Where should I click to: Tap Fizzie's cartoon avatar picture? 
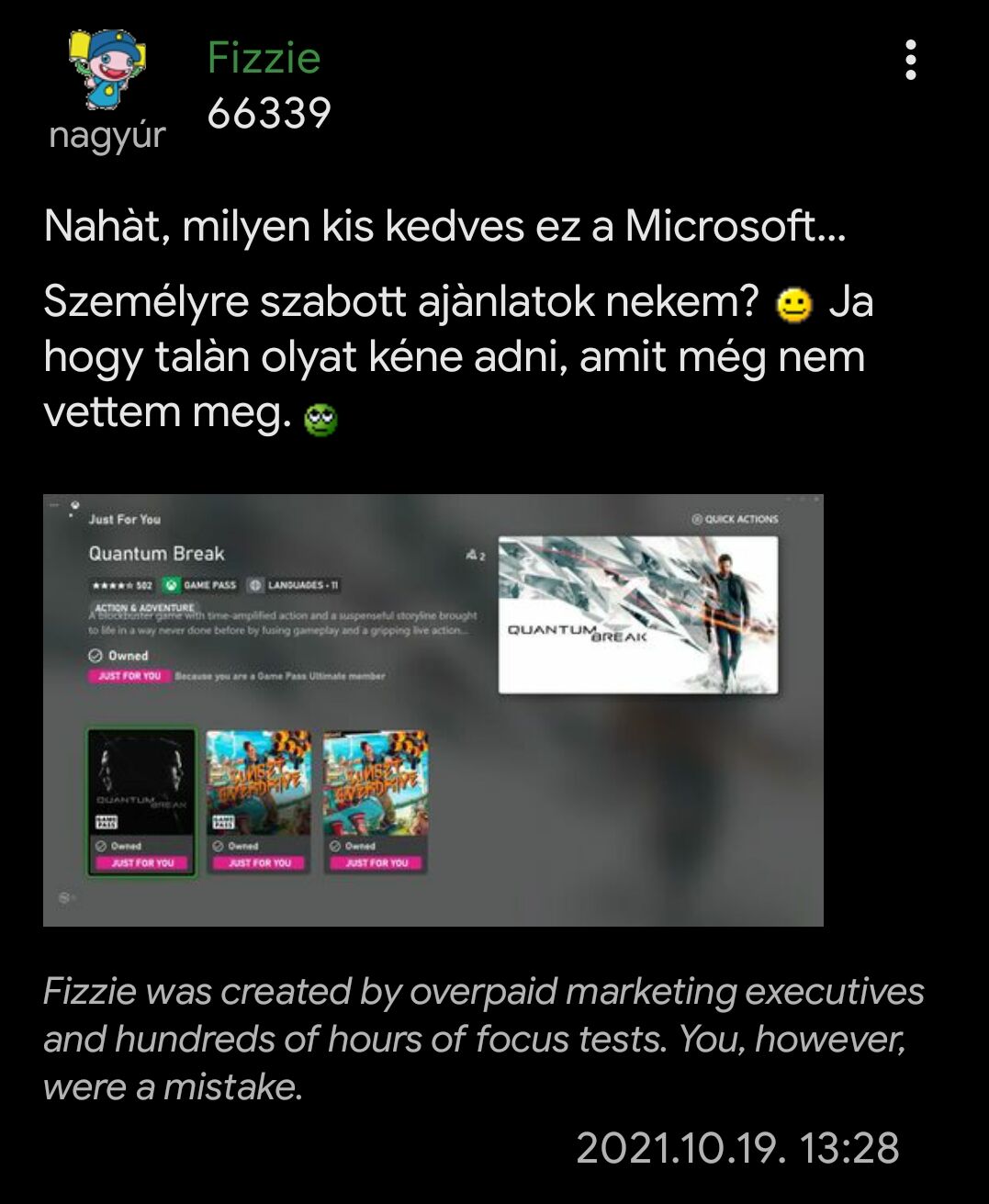[x=107, y=69]
